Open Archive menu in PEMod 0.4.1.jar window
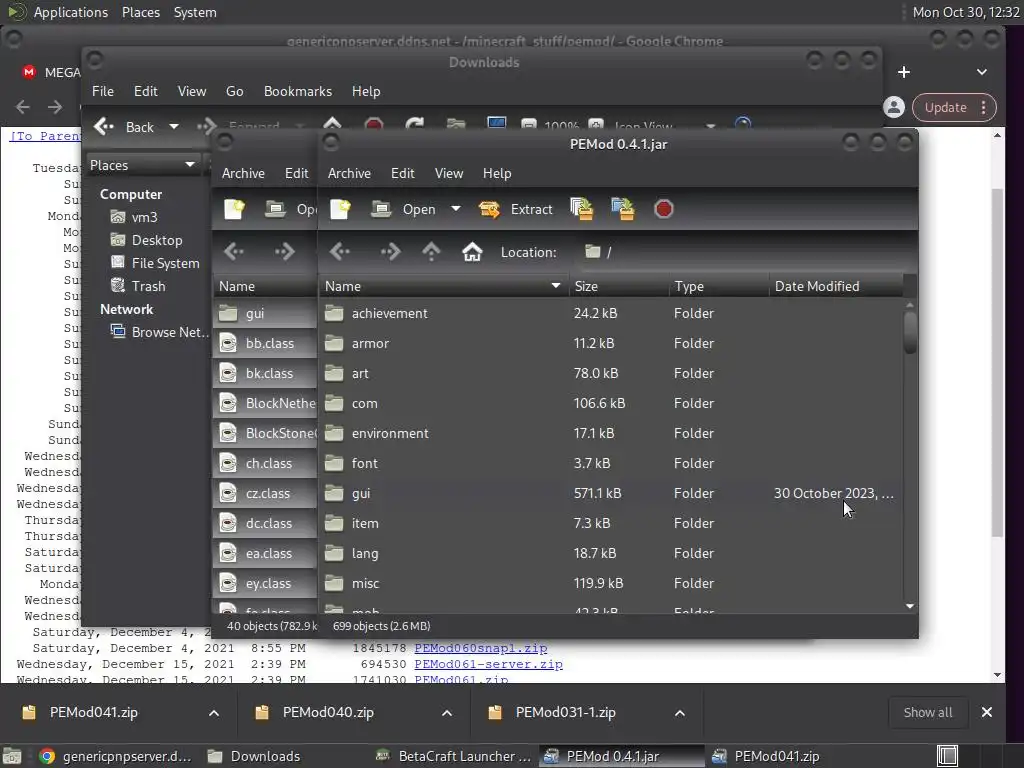The width and height of the screenshot is (1024, 768). click(349, 173)
